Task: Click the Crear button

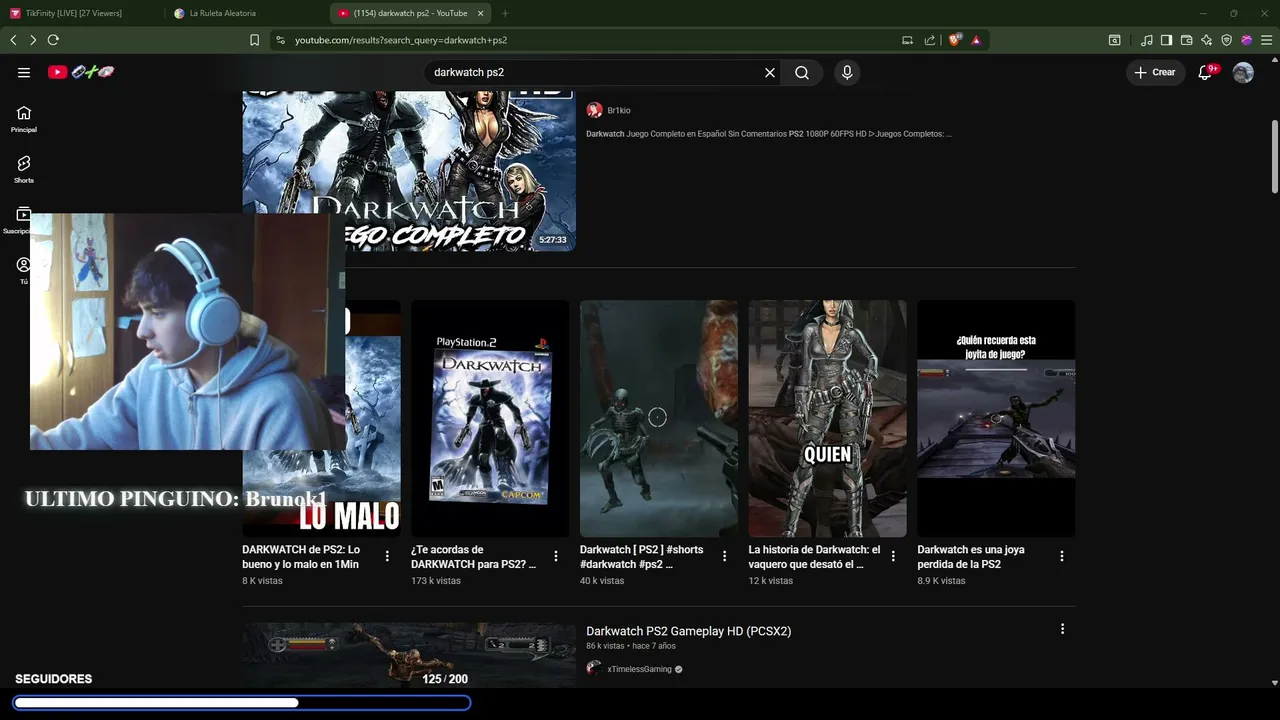Action: coord(1155,72)
